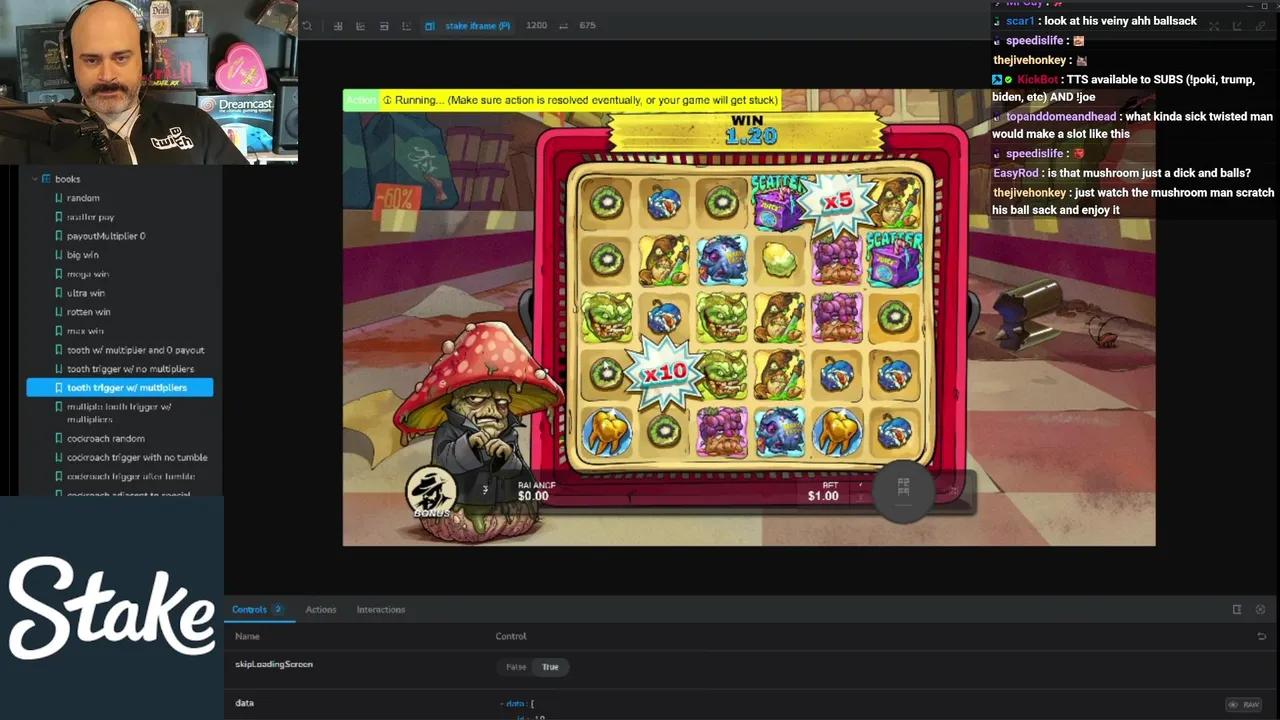The image size is (1280, 720).
Task: Click the books component icon in sidebar
Action: [46, 179]
